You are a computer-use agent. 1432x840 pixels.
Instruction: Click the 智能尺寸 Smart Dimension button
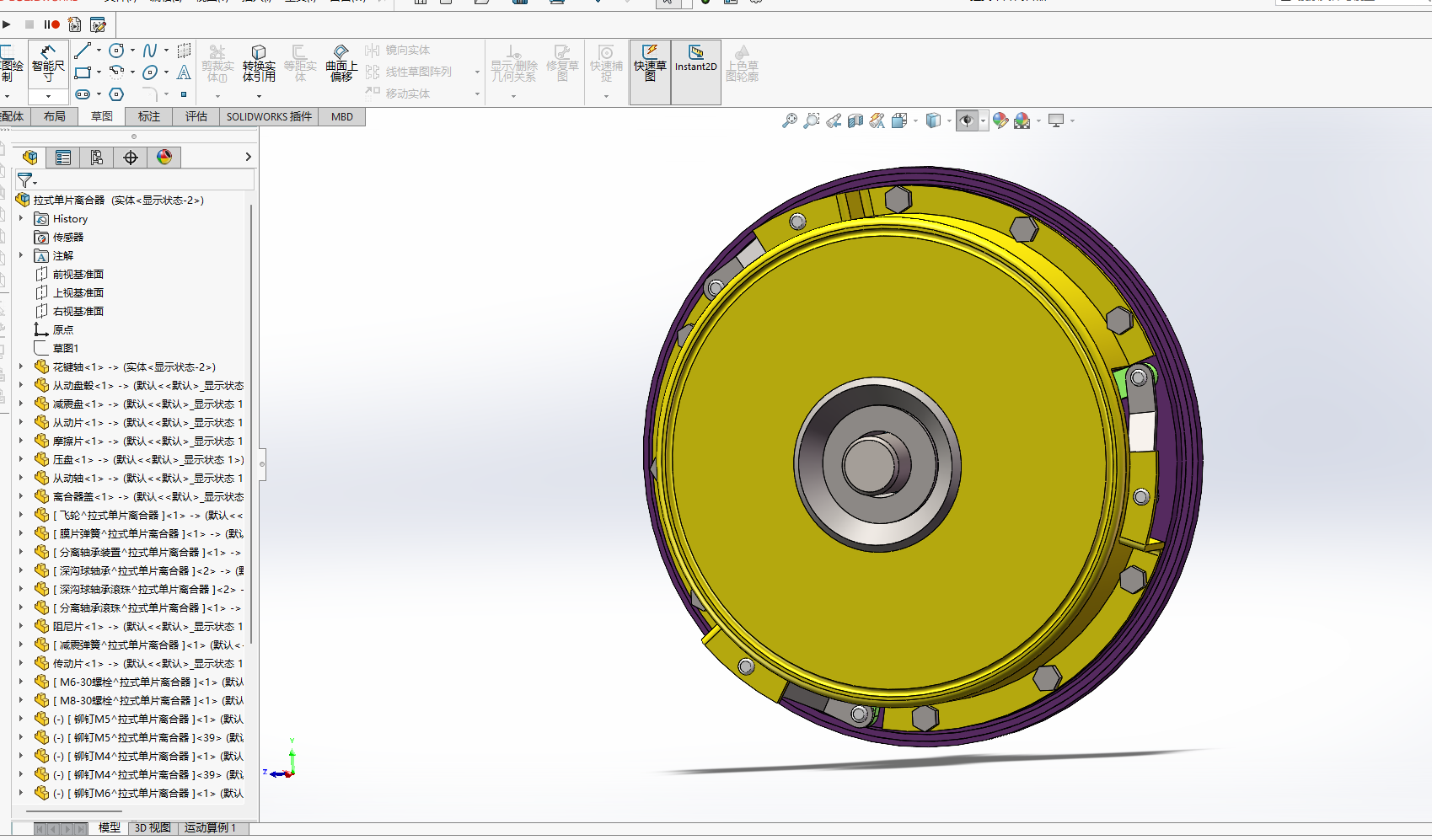(x=48, y=64)
